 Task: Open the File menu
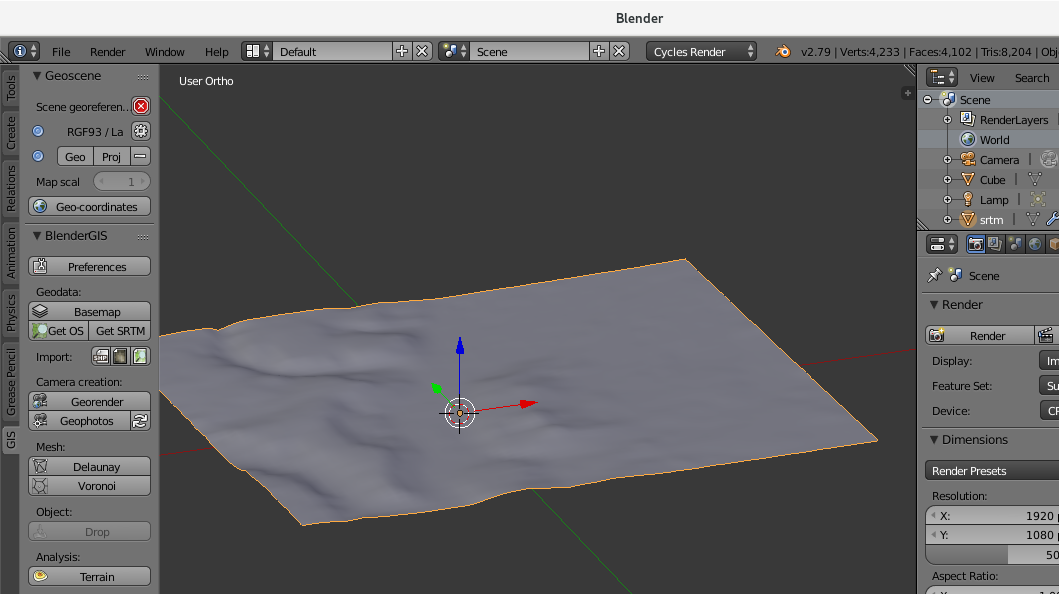[x=61, y=52]
